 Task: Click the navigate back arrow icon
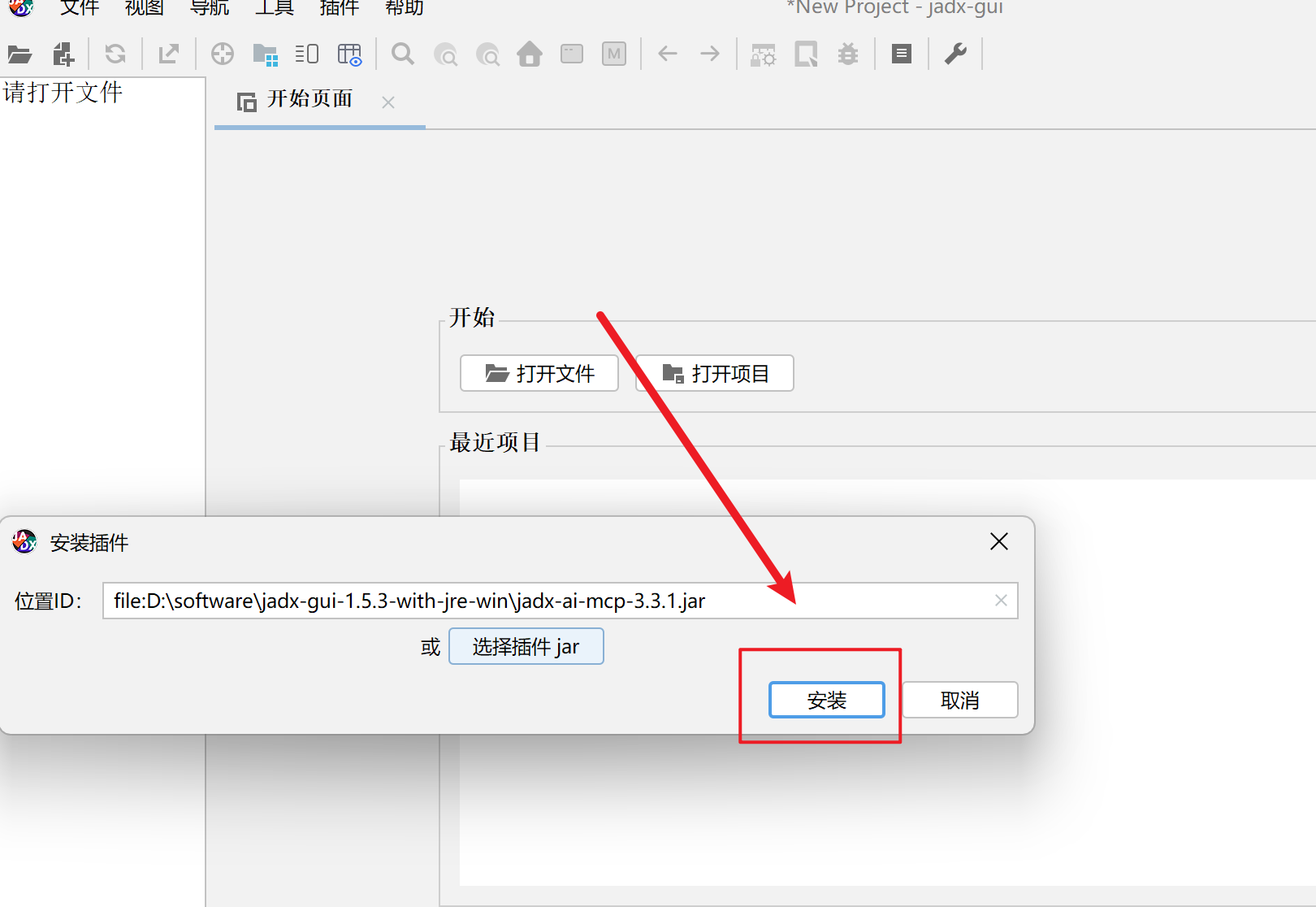tap(668, 54)
